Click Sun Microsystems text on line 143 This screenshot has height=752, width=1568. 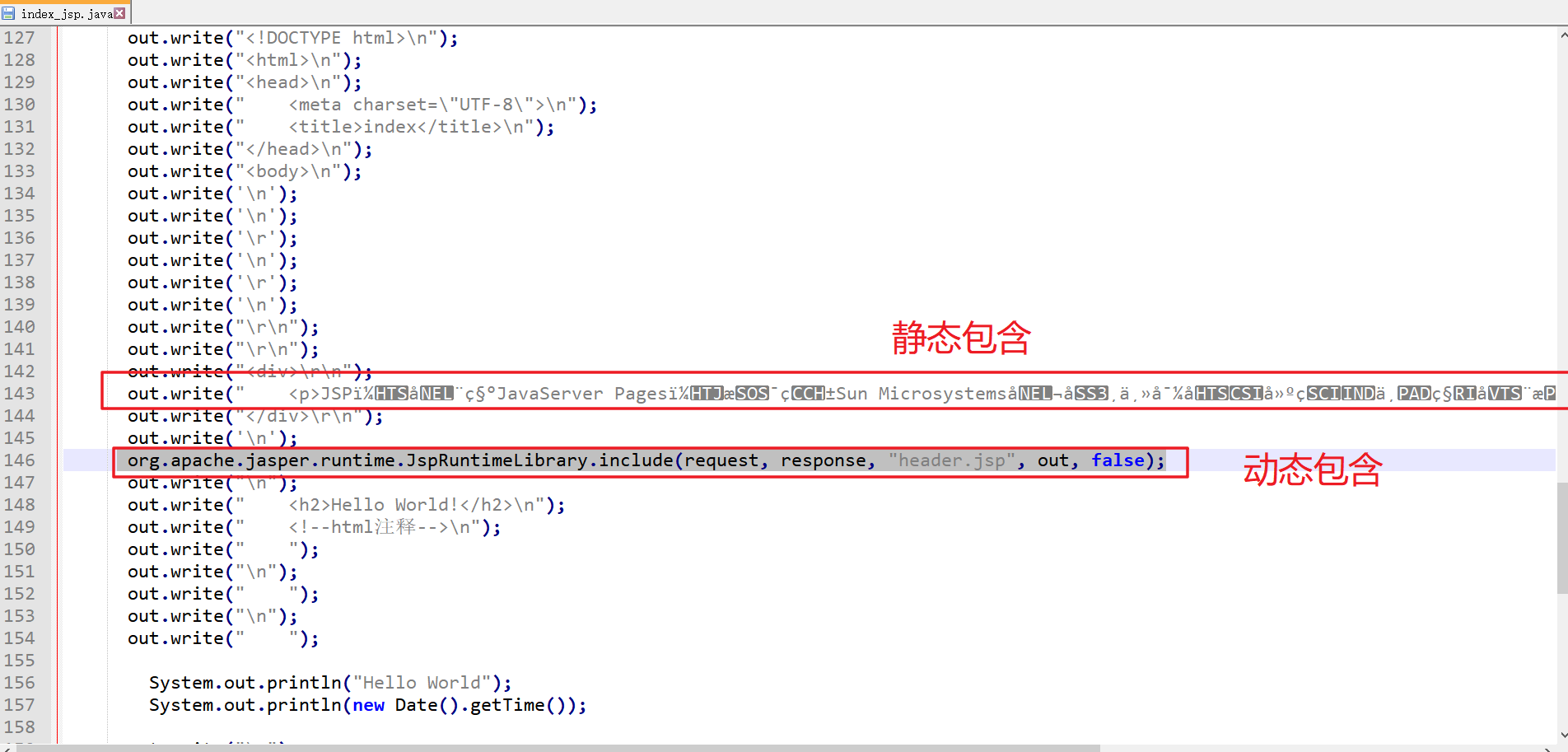(922, 394)
